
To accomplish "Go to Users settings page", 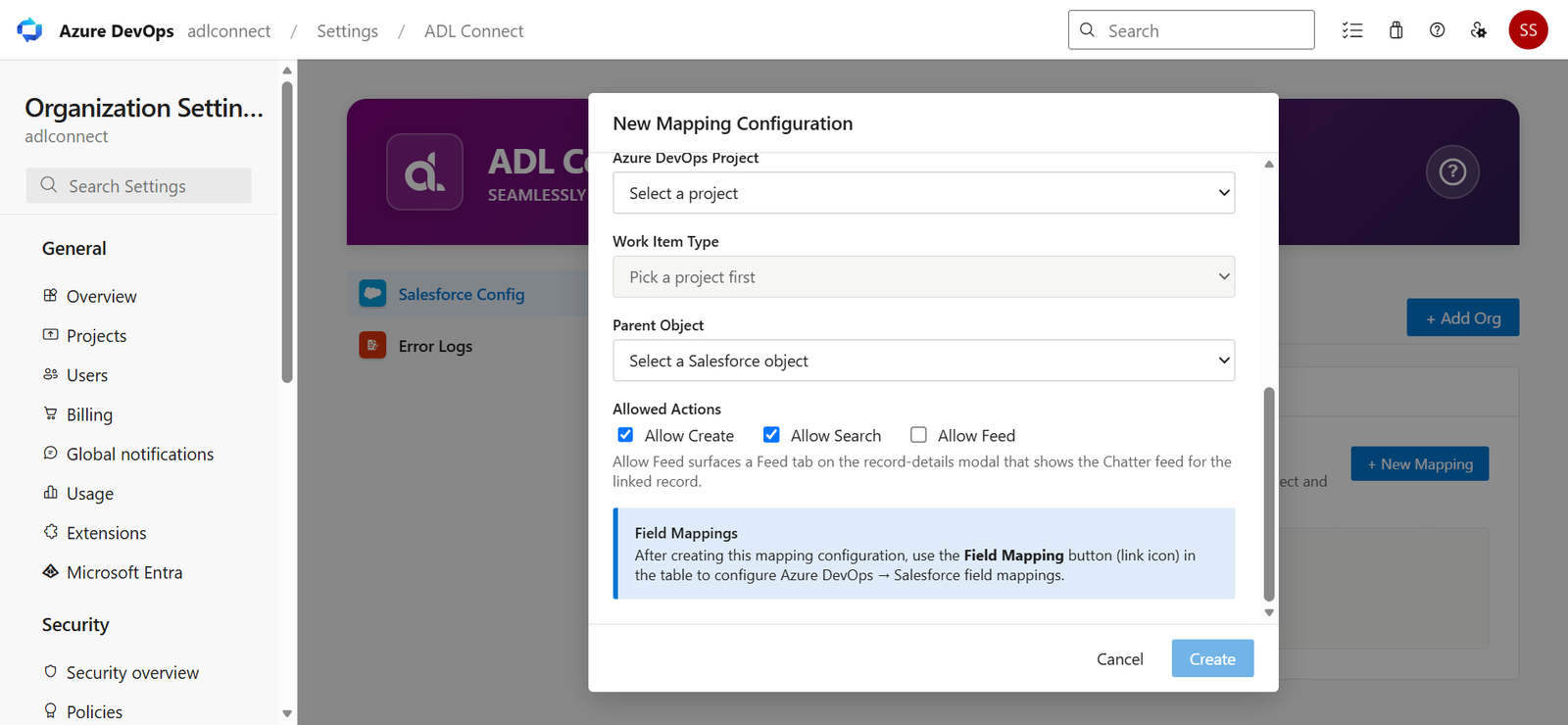I will [x=87, y=375].
